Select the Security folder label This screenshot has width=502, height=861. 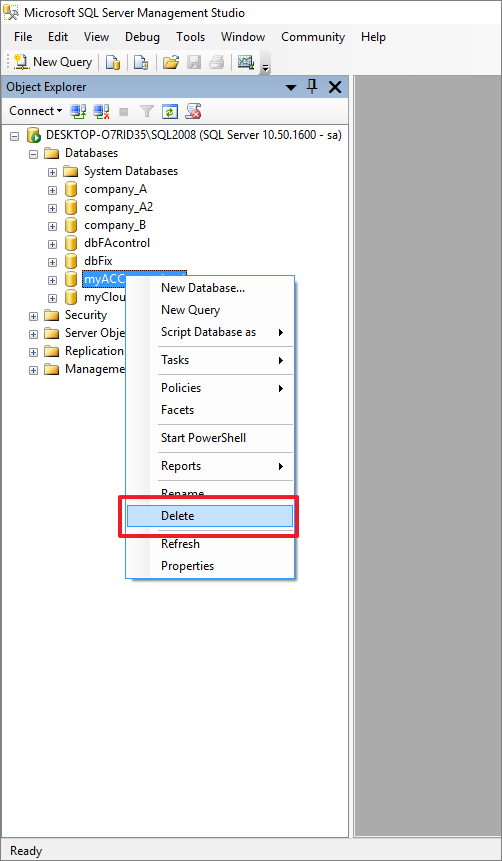pos(86,315)
